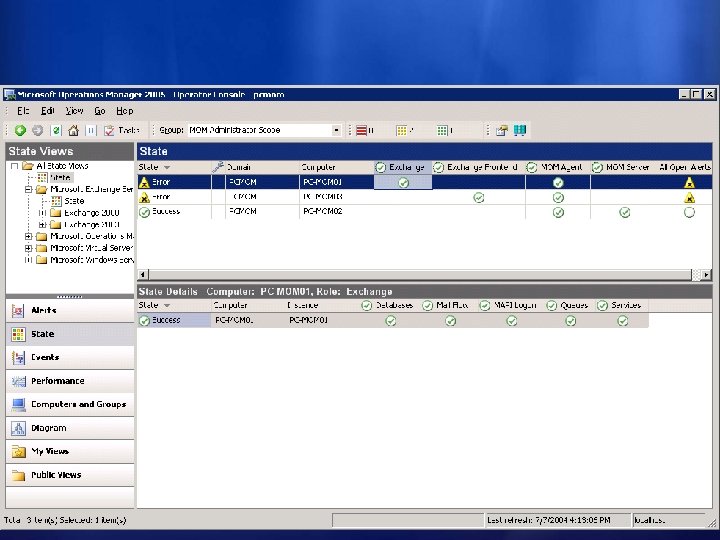Screen dimensions: 720x540
Task: Open the Tasks pane from the toolbar
Action: click(x=121, y=130)
